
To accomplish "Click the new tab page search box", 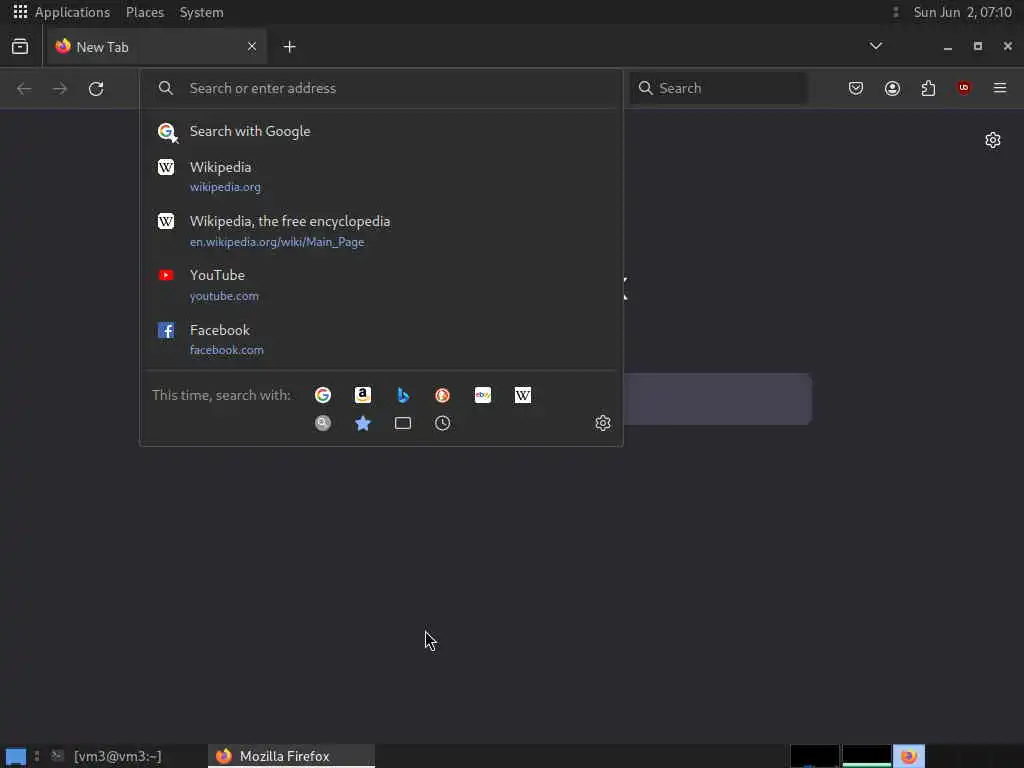I will pyautogui.click(x=717, y=399).
